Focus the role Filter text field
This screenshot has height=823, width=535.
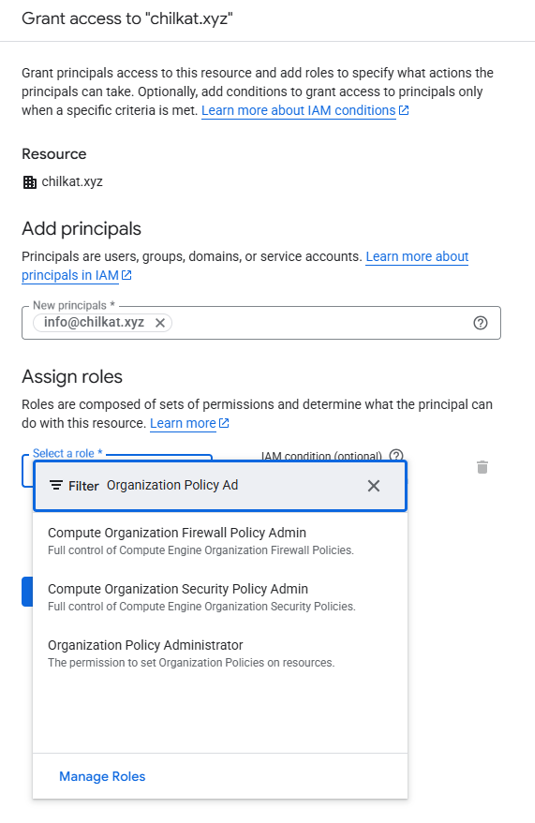231,486
